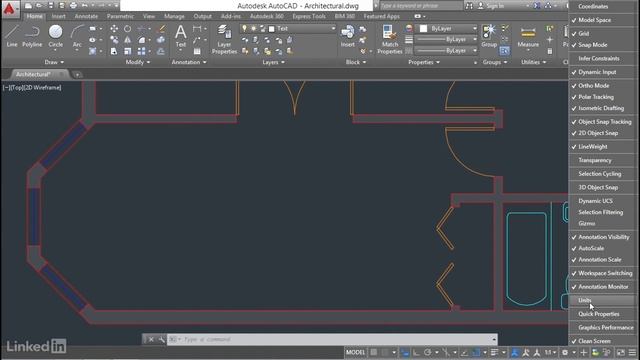Switch to the View ribbon tab
This screenshot has height=360, width=640.
[149, 16]
